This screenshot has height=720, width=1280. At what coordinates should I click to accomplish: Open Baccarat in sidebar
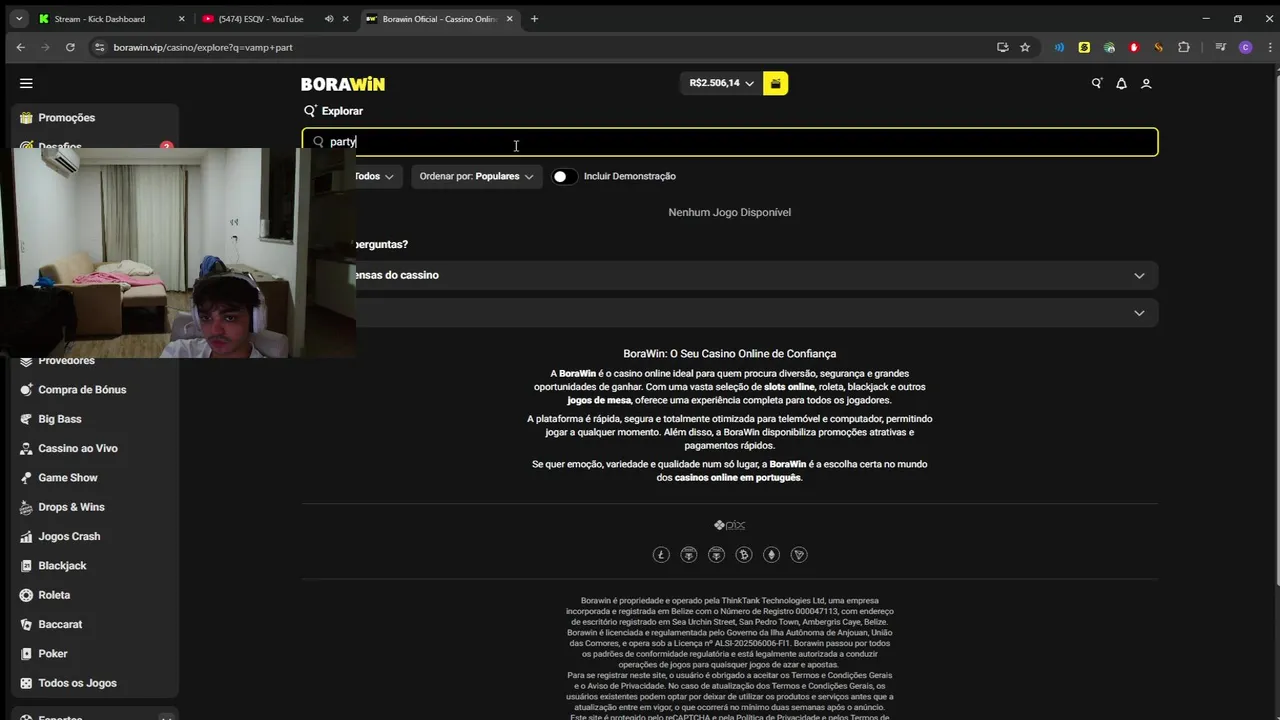pos(60,625)
